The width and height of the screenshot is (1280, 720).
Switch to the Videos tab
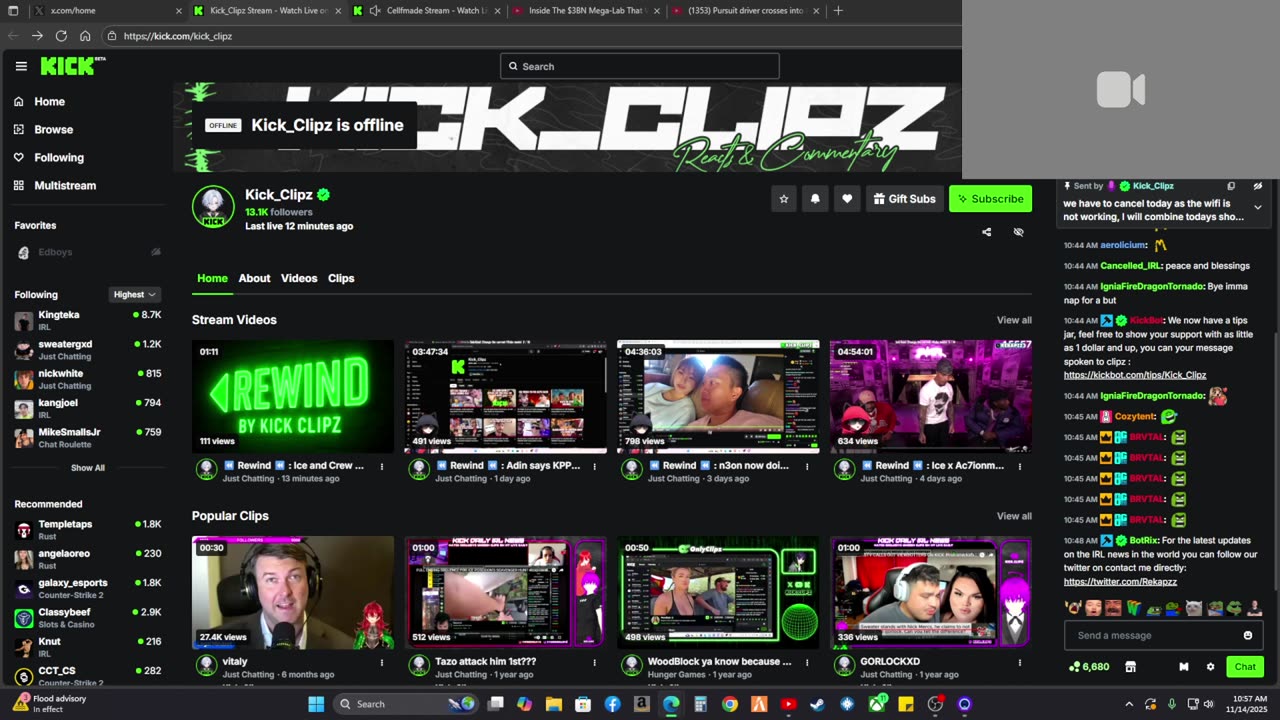point(299,278)
